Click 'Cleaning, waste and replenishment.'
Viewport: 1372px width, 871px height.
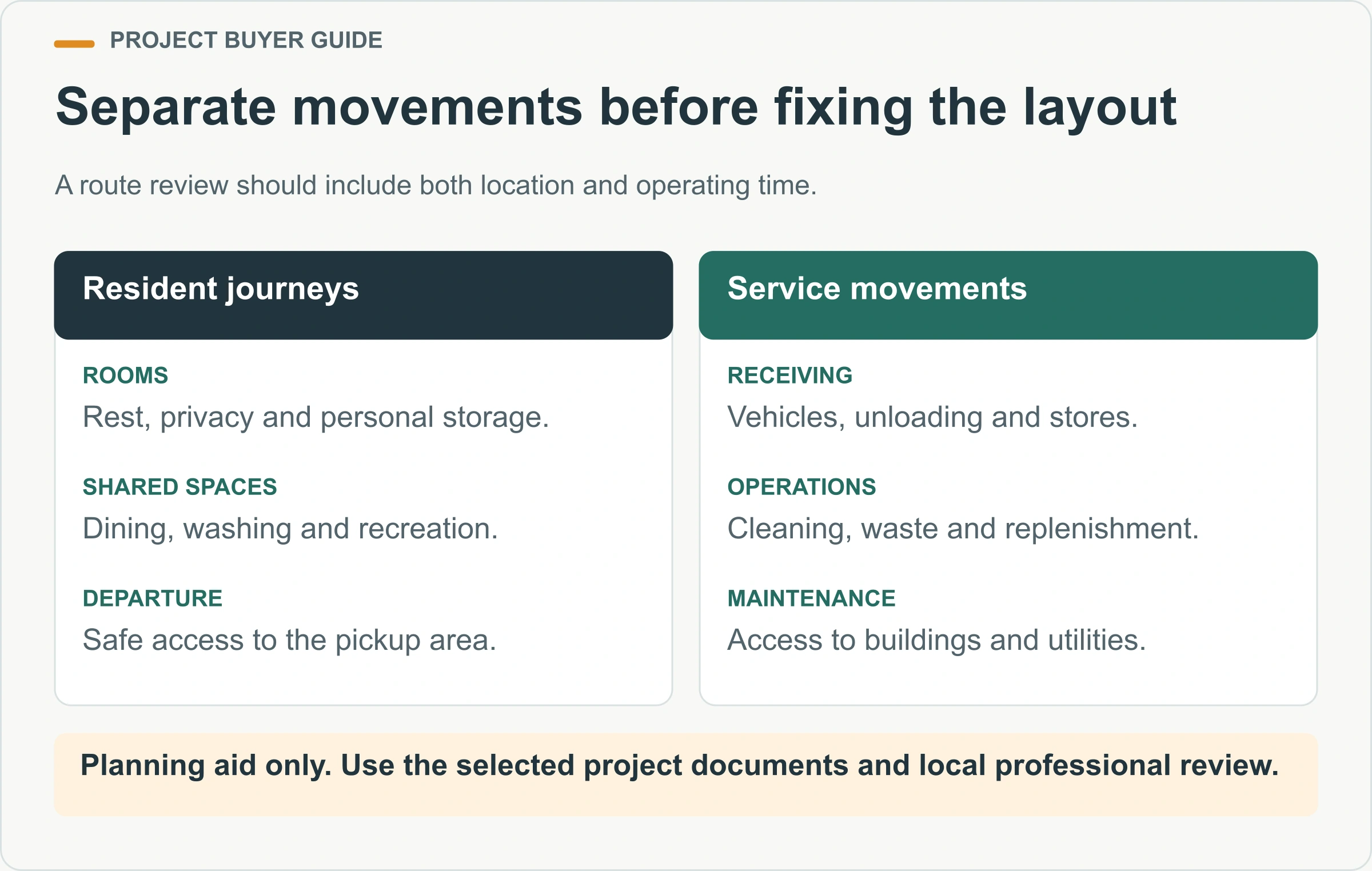963,529
